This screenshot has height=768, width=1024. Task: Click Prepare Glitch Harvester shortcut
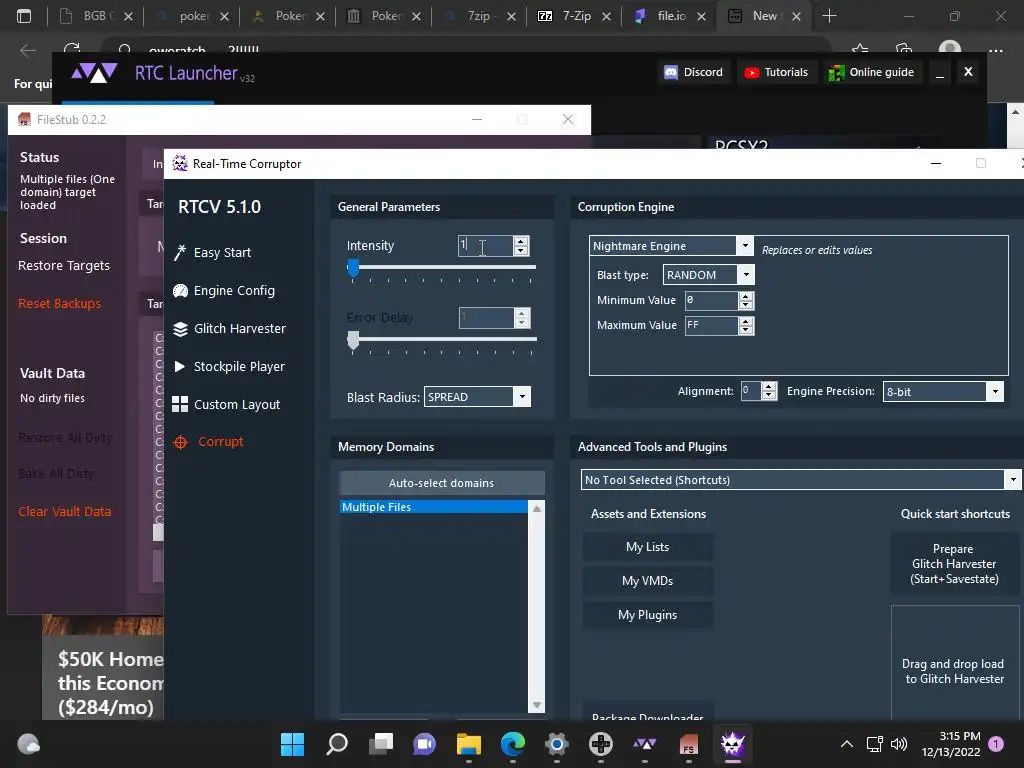tap(954, 564)
